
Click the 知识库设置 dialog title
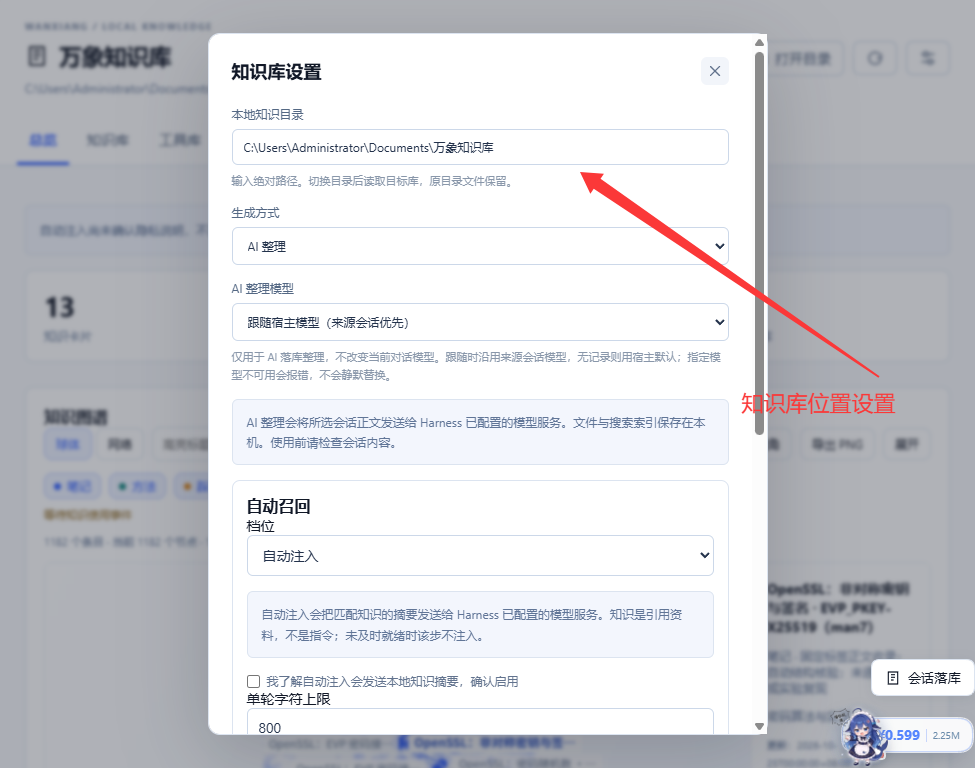(x=276, y=72)
